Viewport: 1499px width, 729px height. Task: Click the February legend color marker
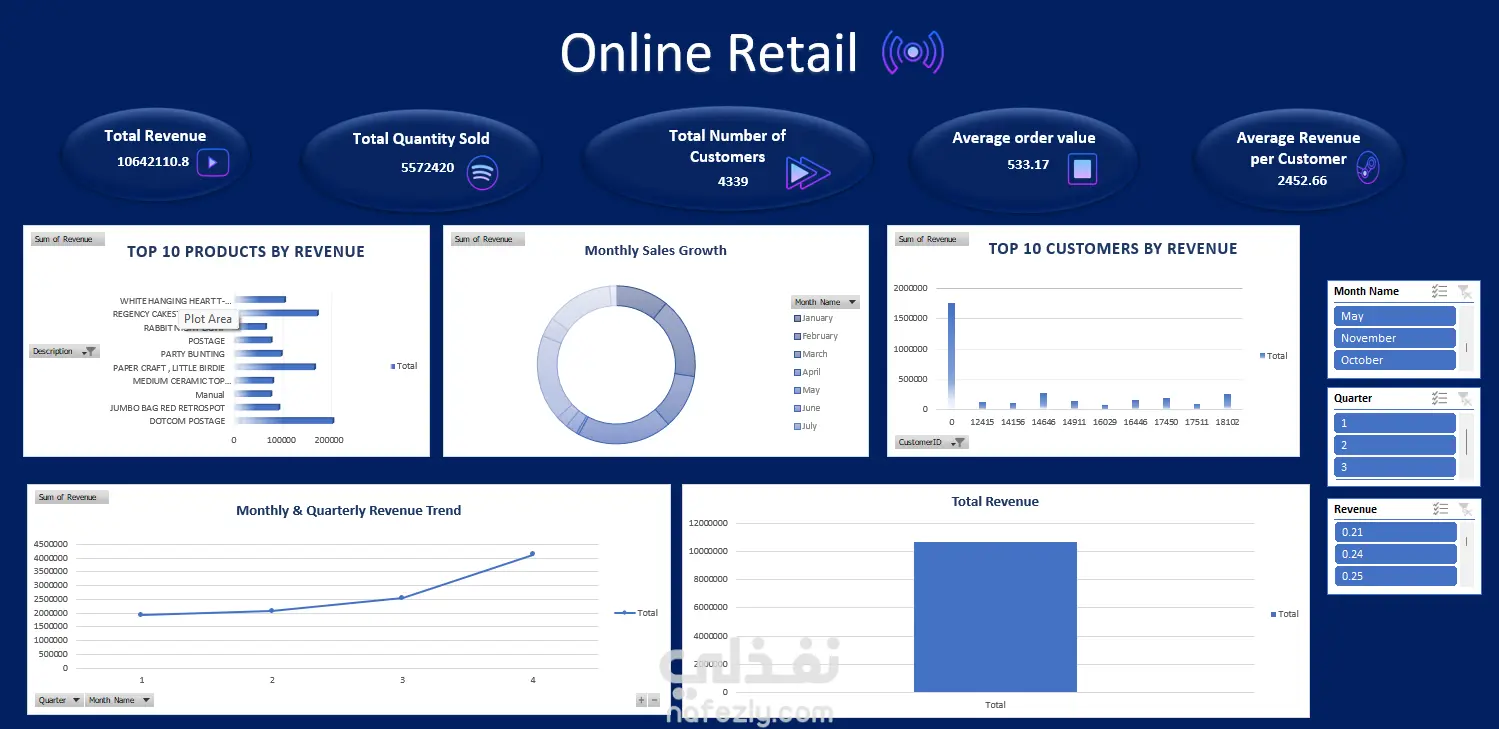[797, 336]
